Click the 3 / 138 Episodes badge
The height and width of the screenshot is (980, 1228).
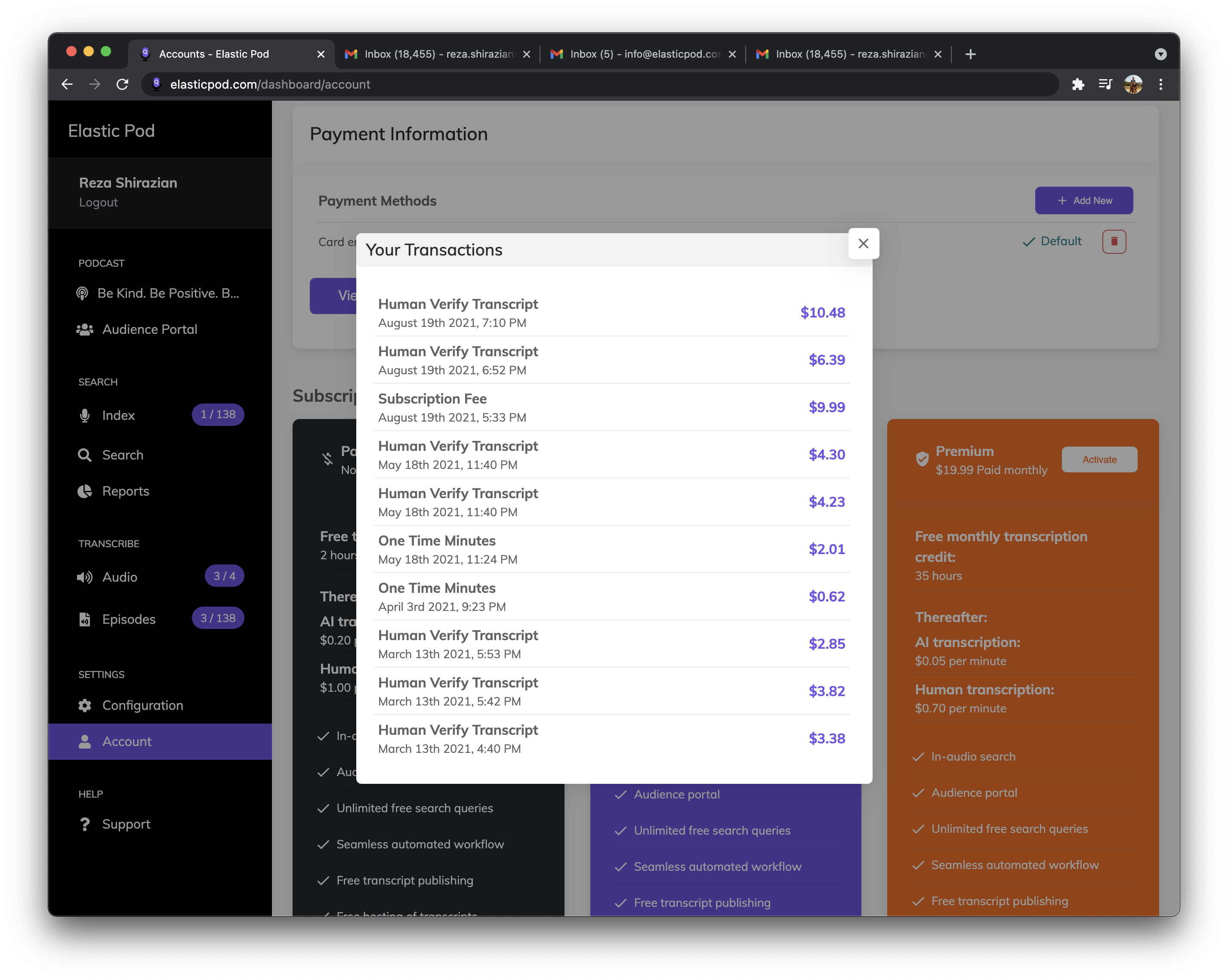[x=218, y=618]
